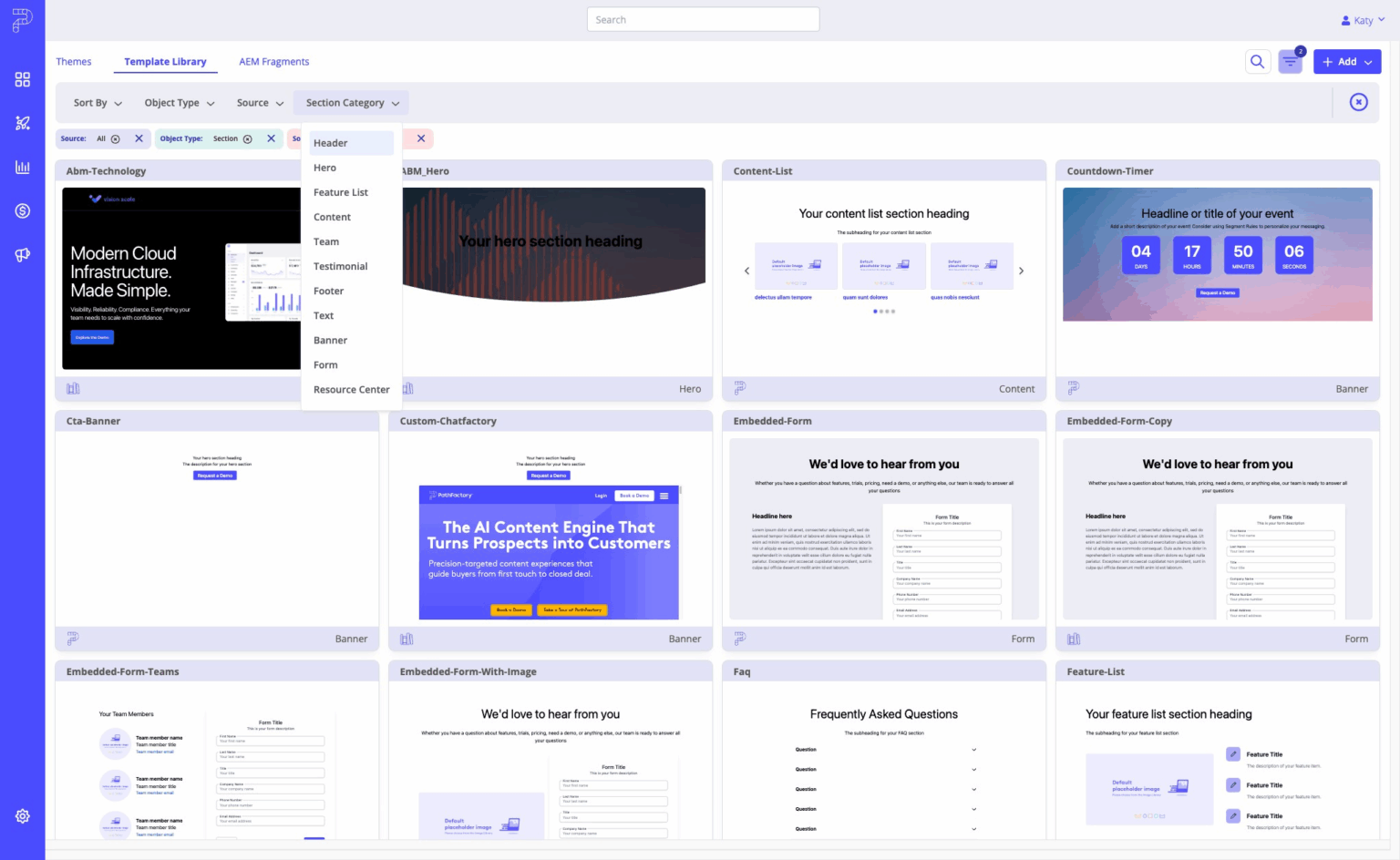Dismiss the Object Type: Section filter chip
Screen dimensions: 1400x860
point(271,138)
